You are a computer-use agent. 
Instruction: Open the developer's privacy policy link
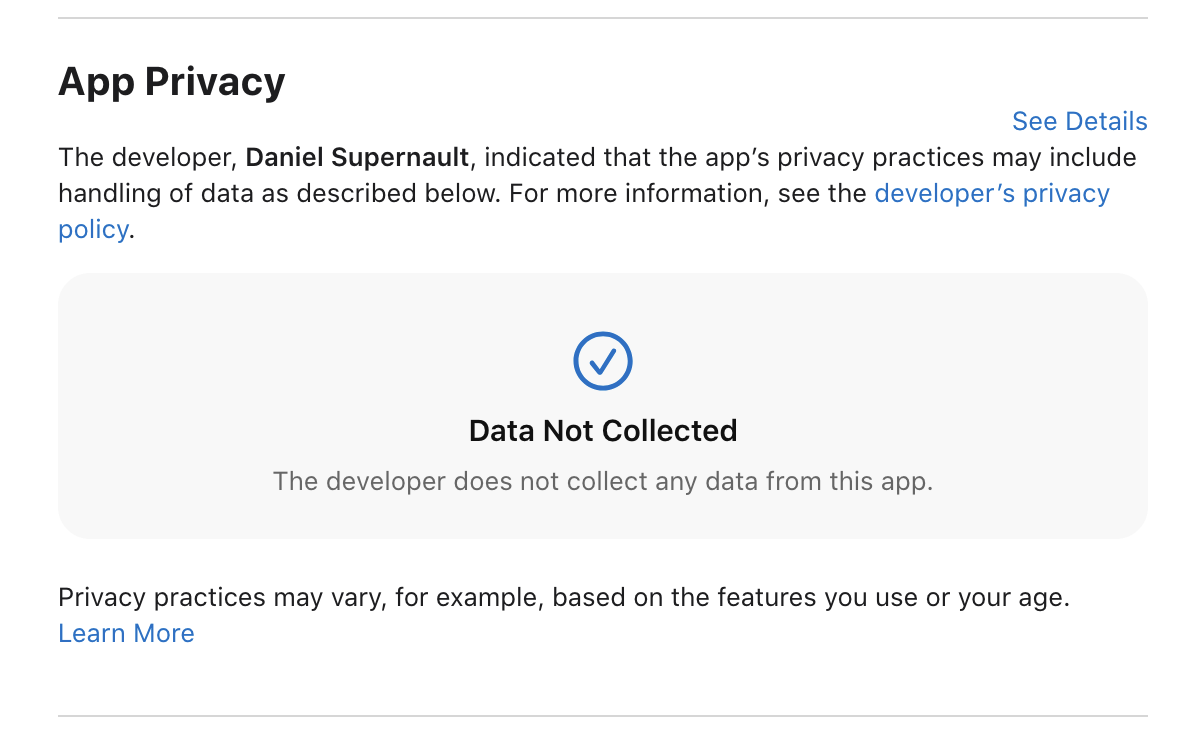pos(991,193)
